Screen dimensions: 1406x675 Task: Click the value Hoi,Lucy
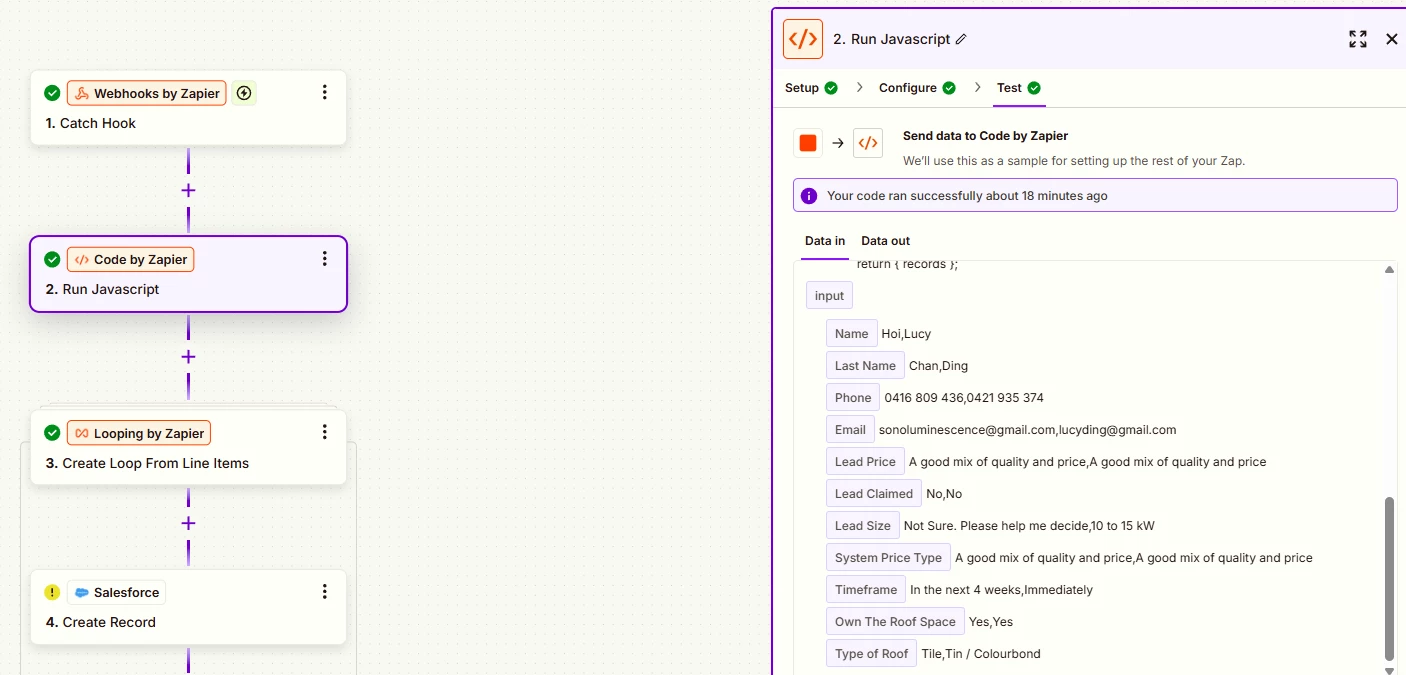(x=906, y=334)
